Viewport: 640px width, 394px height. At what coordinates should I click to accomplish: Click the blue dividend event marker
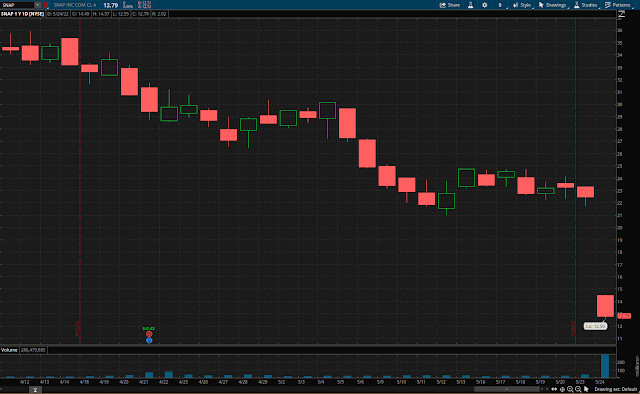coord(149,340)
